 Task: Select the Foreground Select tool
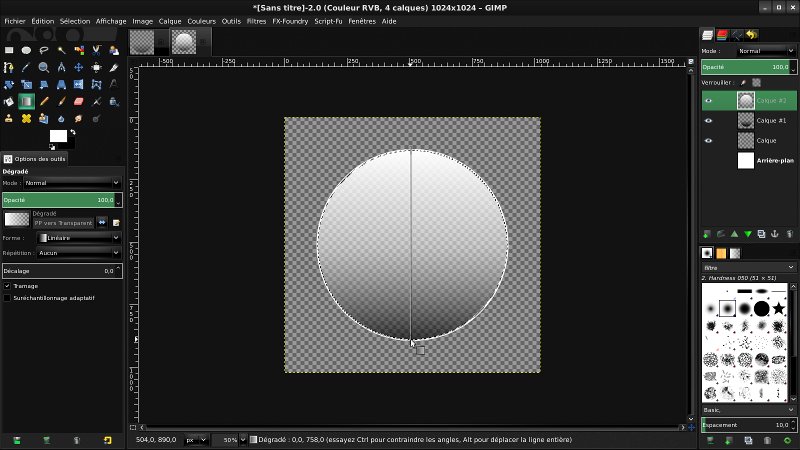pyautogui.click(x=114, y=50)
